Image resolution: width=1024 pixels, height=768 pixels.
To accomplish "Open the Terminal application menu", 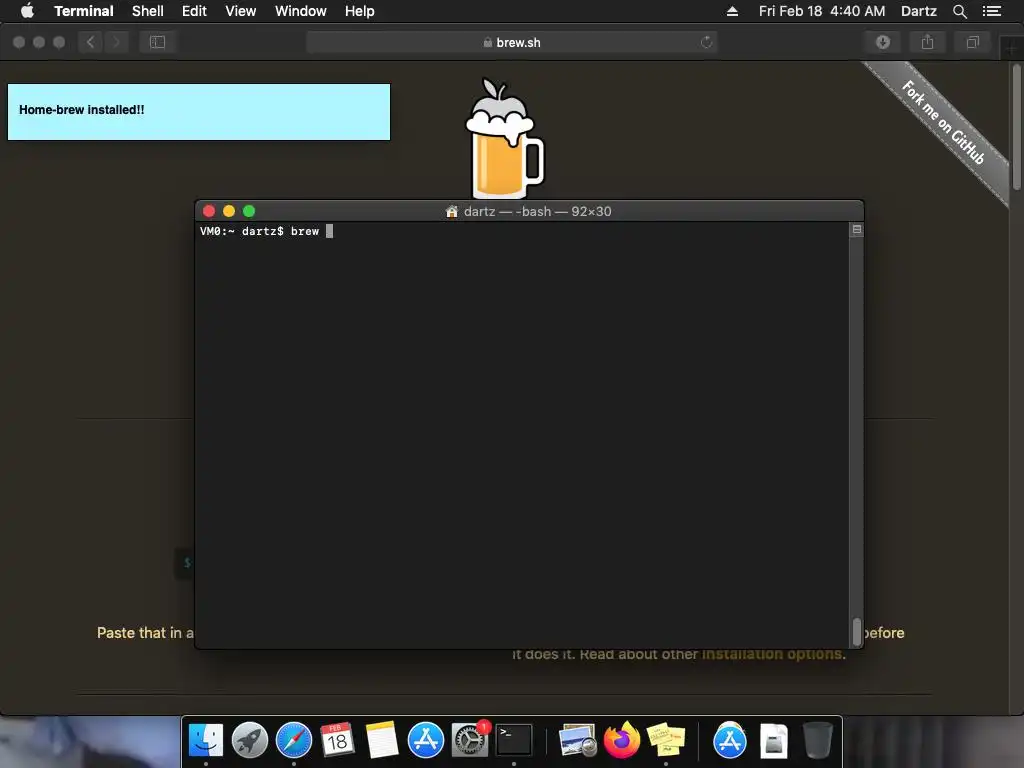I will click(x=84, y=11).
